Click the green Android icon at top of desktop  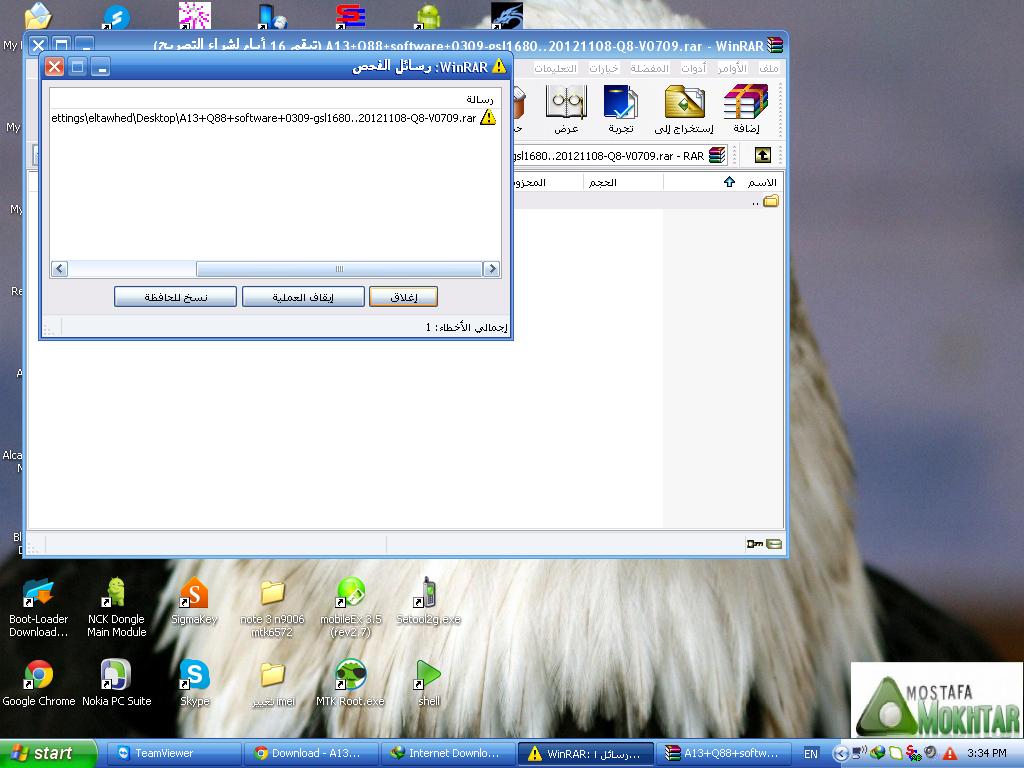(x=428, y=16)
